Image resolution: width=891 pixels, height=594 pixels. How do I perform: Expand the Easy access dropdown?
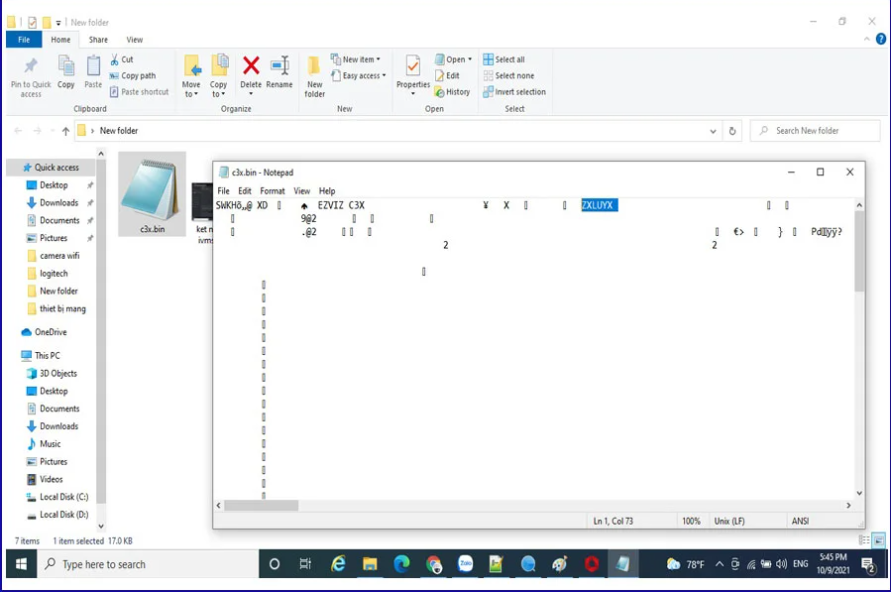[x=363, y=76]
